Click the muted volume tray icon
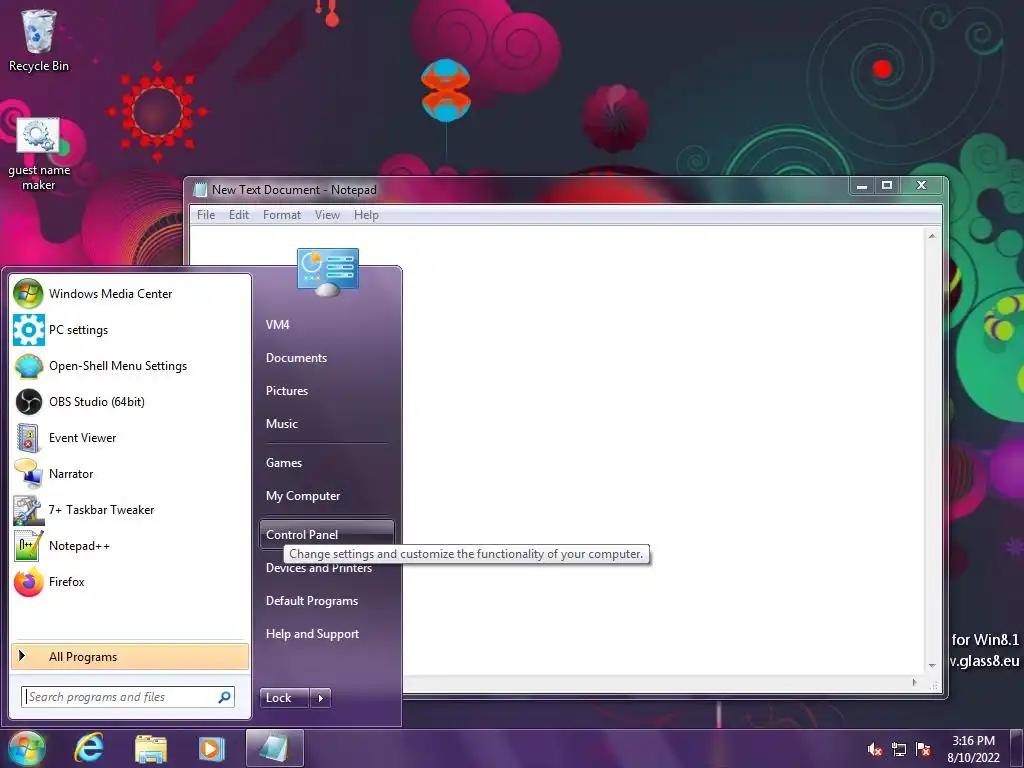This screenshot has width=1024, height=768. click(874, 750)
